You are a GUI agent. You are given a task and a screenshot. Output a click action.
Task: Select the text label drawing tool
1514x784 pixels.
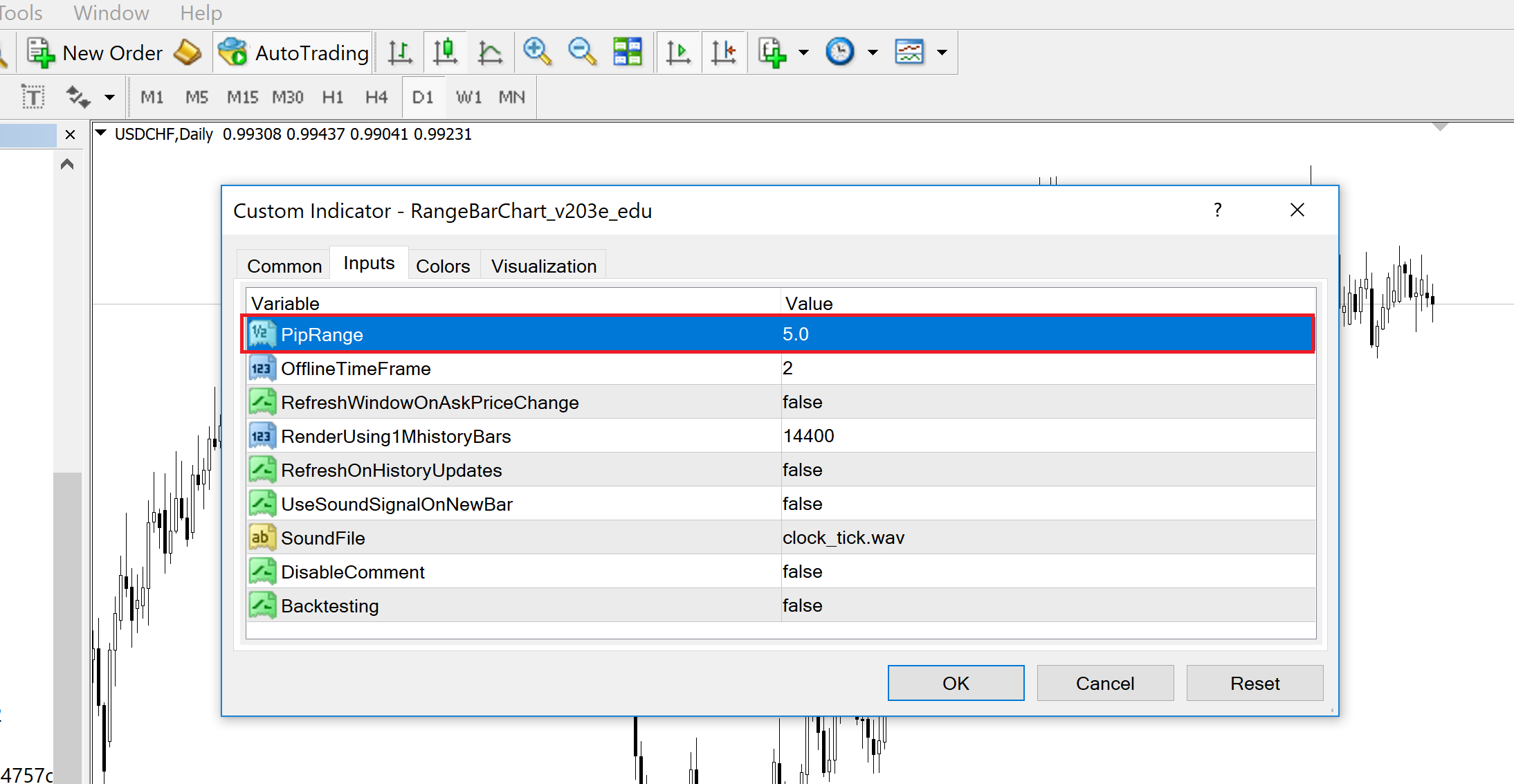33,97
